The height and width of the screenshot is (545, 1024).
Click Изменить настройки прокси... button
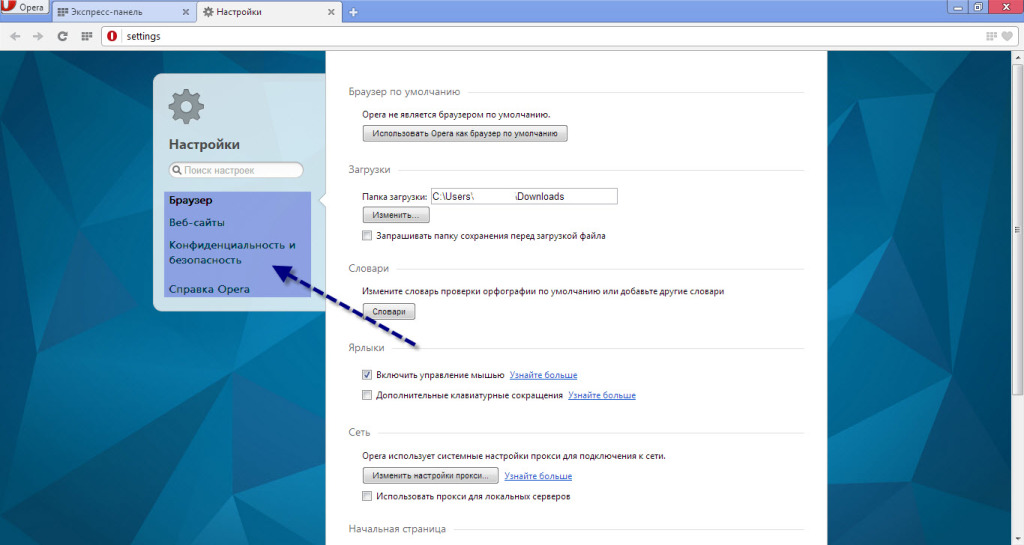coord(430,475)
